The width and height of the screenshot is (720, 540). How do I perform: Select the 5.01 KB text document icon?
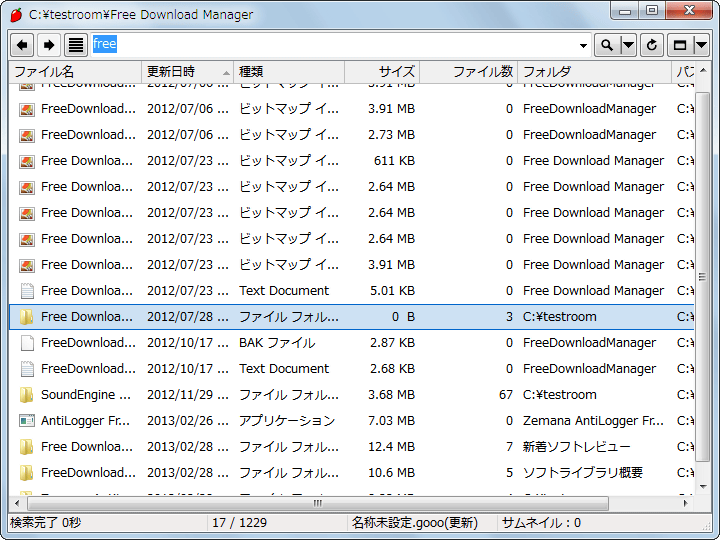pyautogui.click(x=27, y=291)
